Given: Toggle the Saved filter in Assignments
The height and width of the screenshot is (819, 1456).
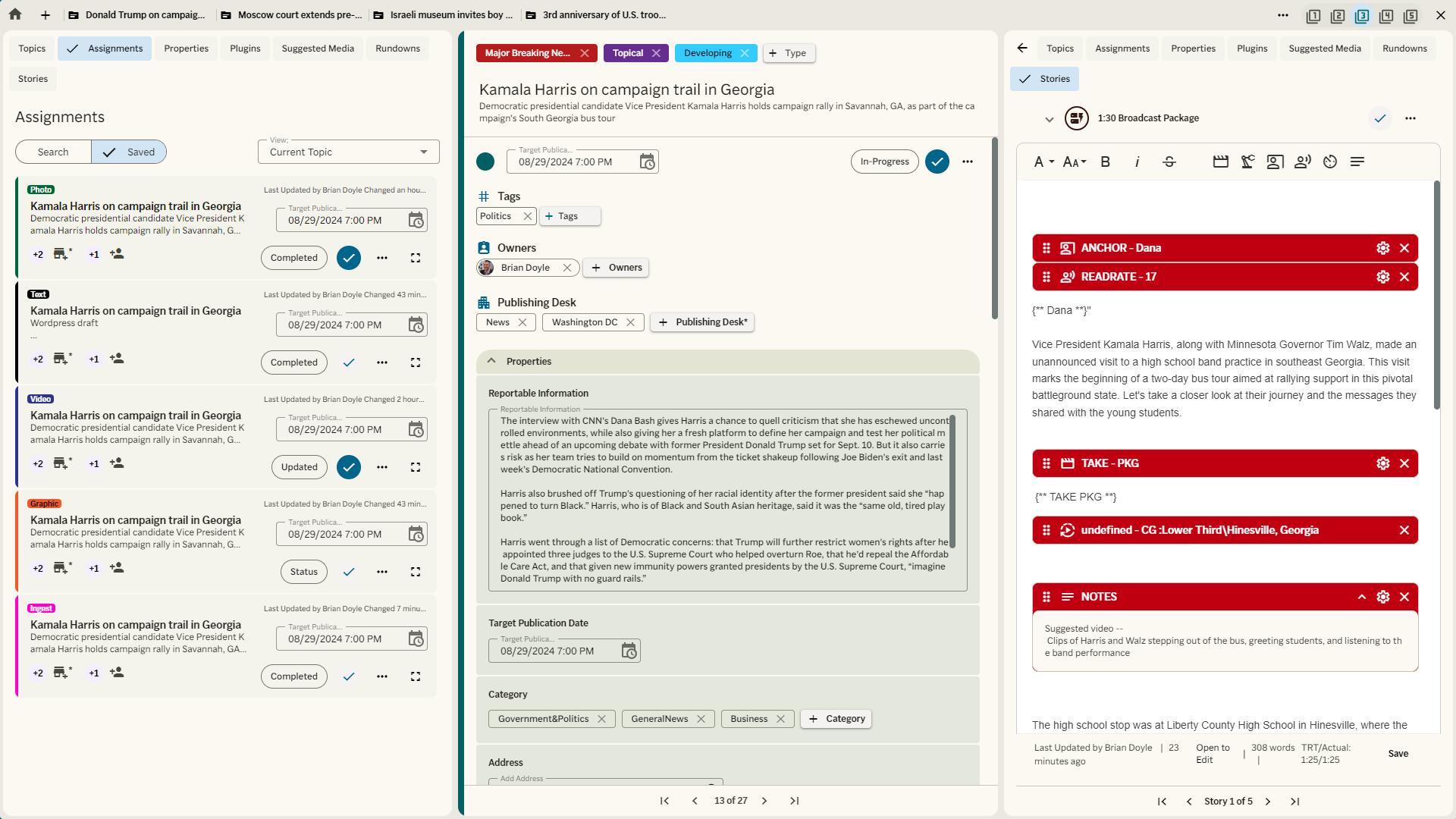Looking at the screenshot, I should click(129, 152).
